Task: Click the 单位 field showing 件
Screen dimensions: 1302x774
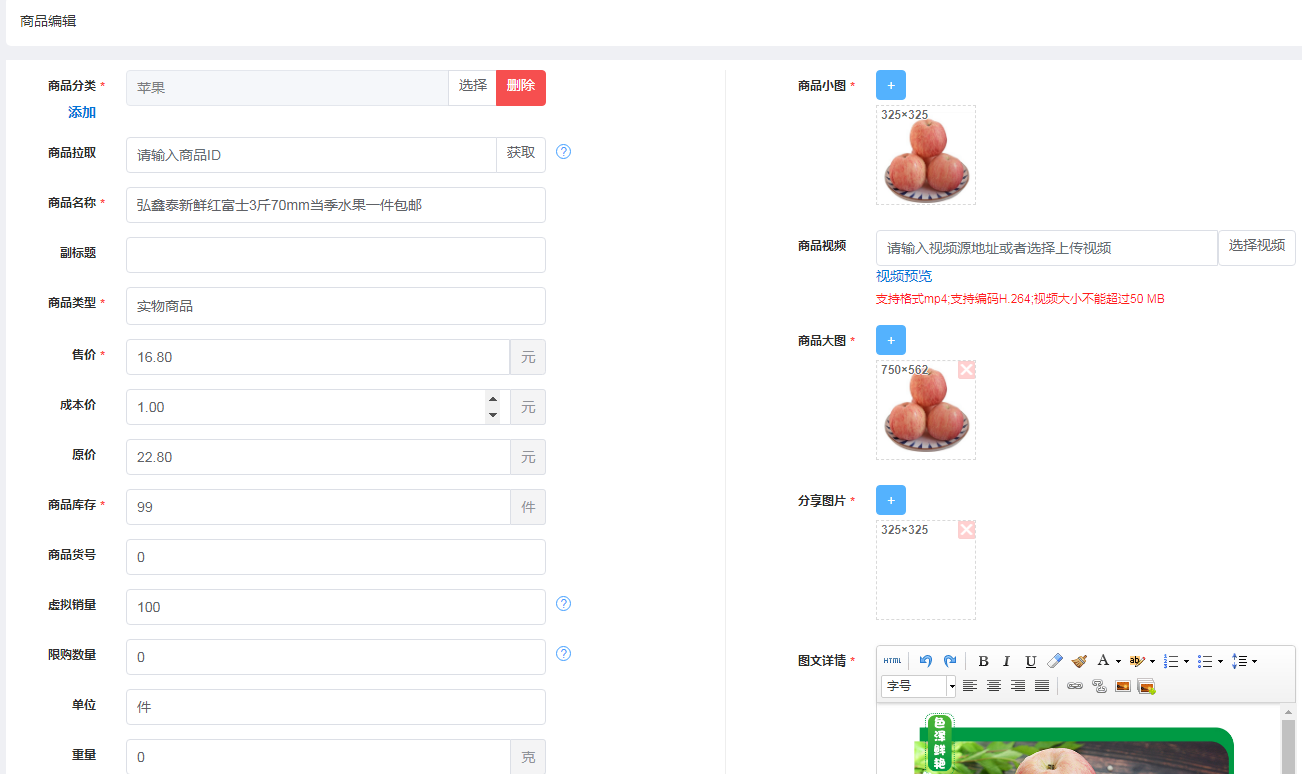Action: pos(336,707)
